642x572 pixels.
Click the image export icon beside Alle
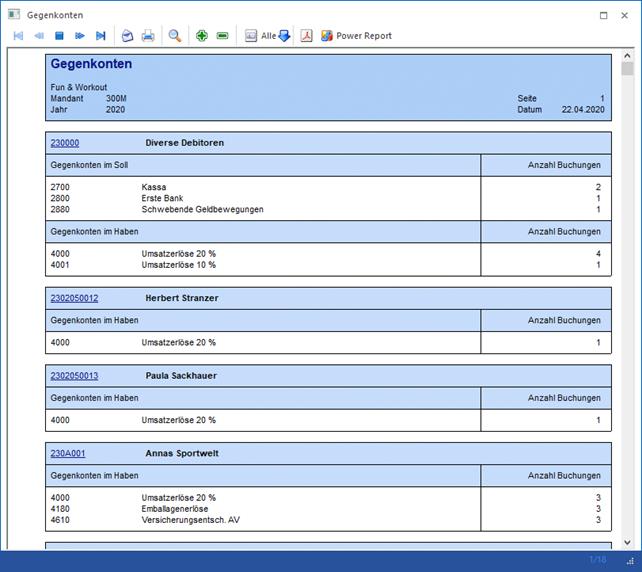click(250, 36)
